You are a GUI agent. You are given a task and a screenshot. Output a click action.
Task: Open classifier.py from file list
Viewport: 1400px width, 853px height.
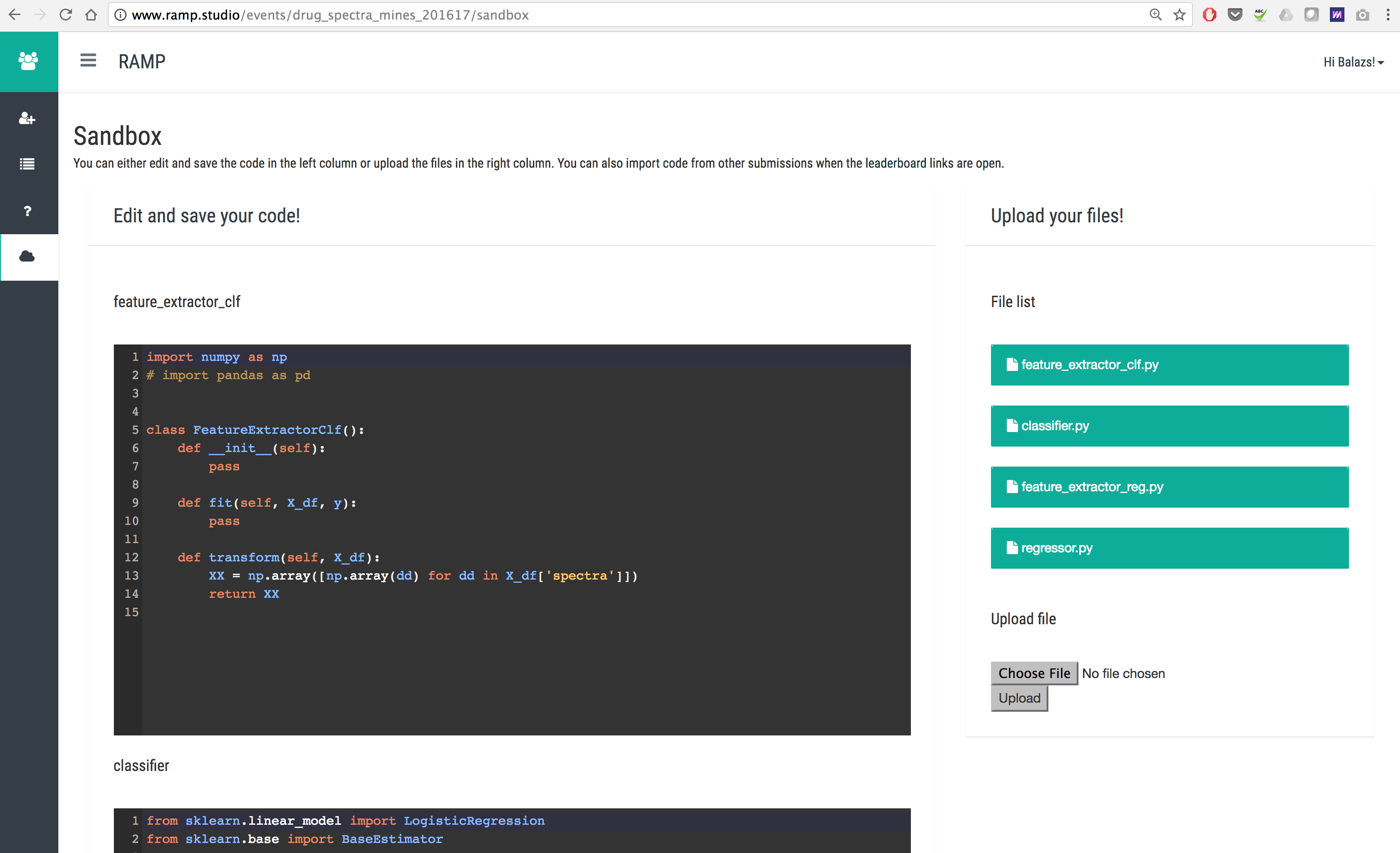tap(1169, 426)
